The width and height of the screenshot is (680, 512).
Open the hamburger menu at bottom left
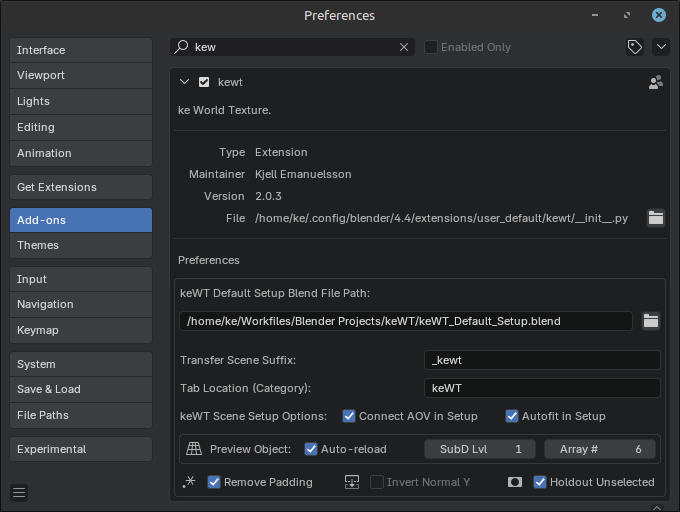coord(19,492)
